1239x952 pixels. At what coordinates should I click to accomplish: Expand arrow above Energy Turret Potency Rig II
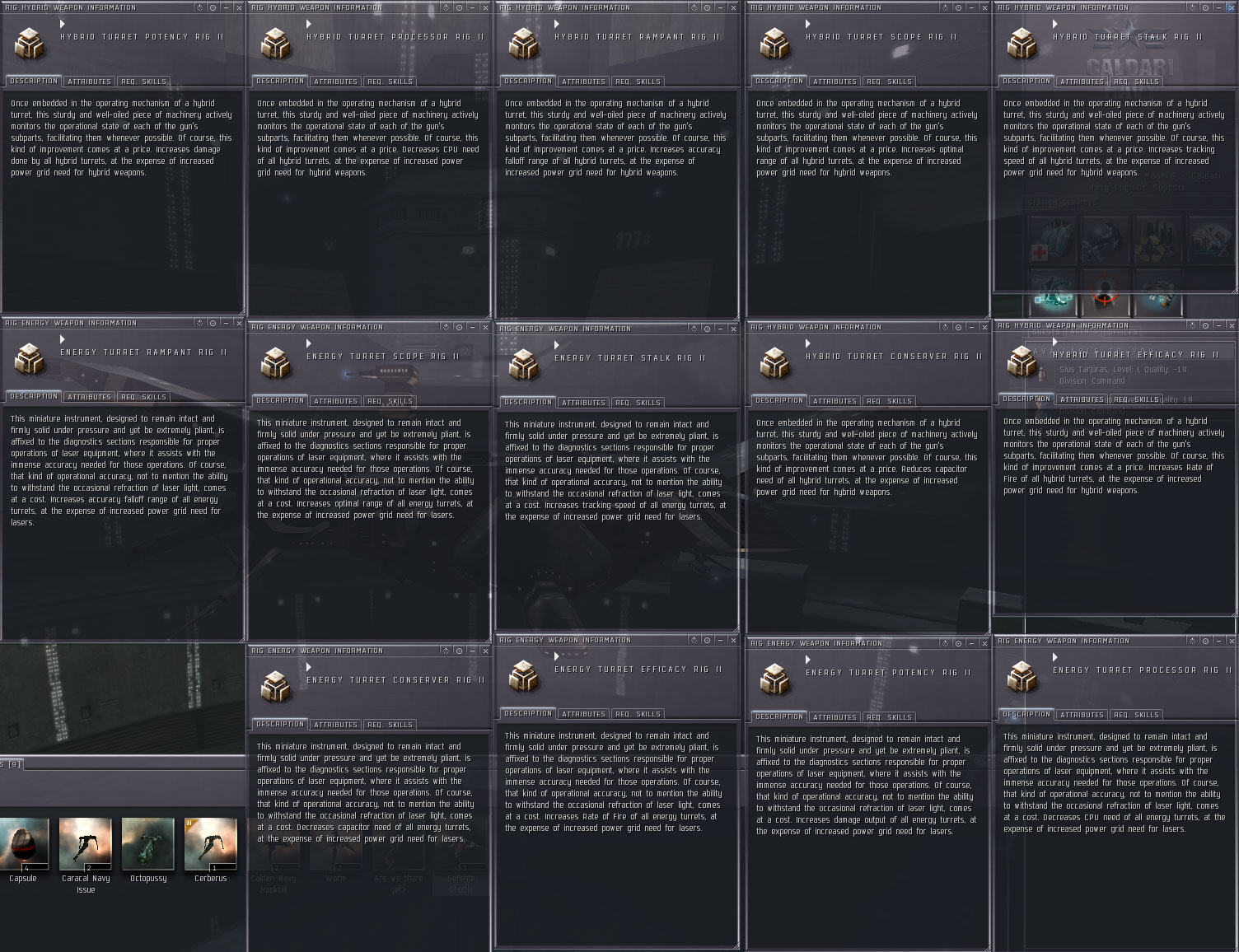tap(808, 660)
